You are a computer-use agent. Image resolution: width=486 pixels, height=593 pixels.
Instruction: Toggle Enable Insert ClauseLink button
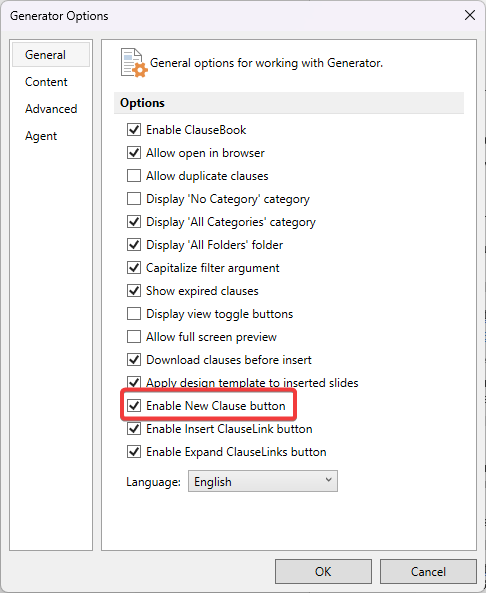[x=134, y=429]
